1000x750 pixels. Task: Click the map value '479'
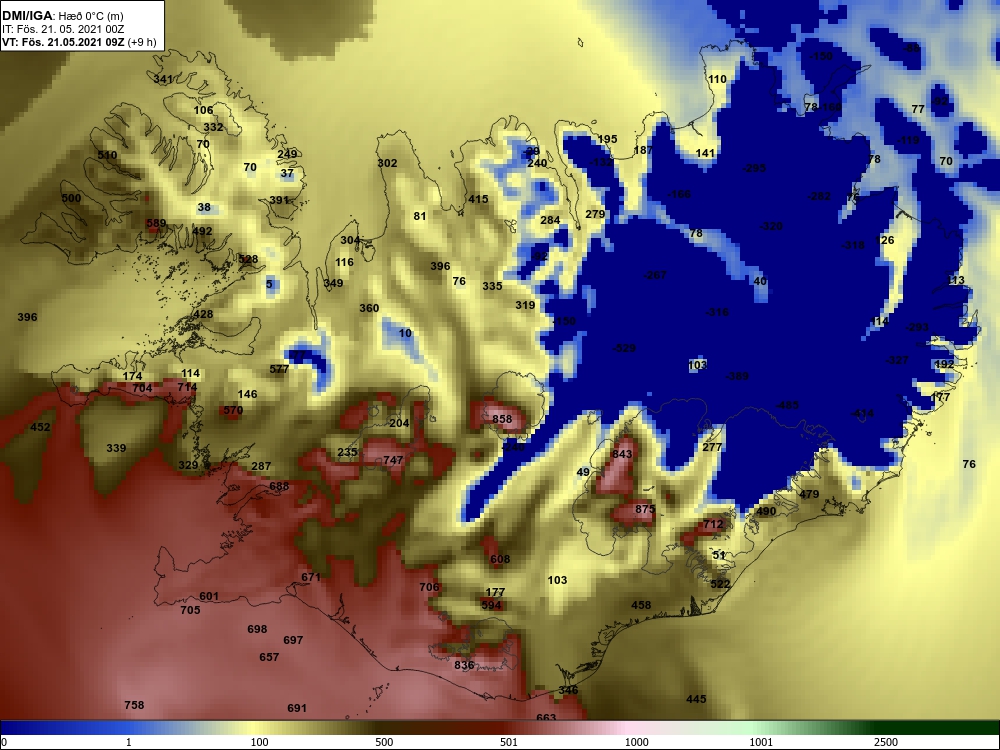pos(809,494)
